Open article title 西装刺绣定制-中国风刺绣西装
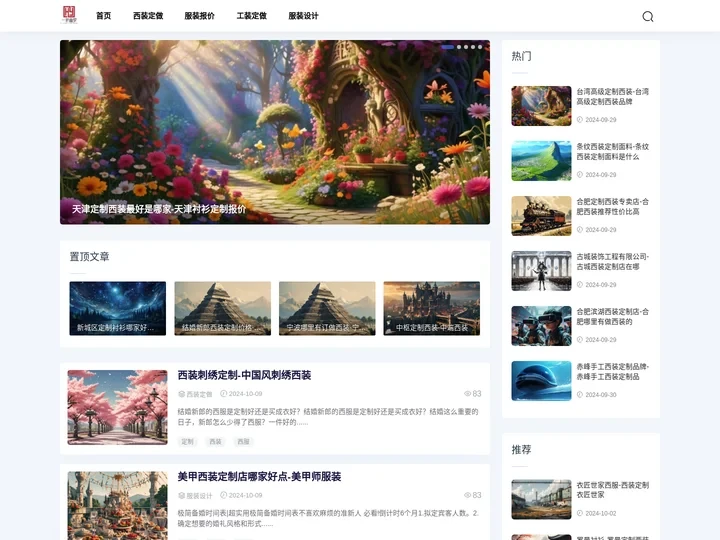This screenshot has width=720, height=540. pos(244,375)
